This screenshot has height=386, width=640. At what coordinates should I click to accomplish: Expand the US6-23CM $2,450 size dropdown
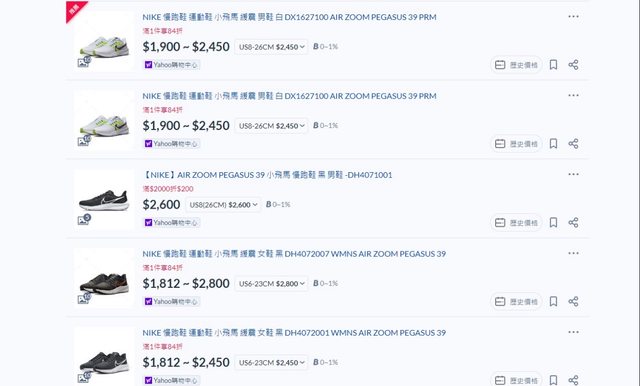[x=271, y=362]
